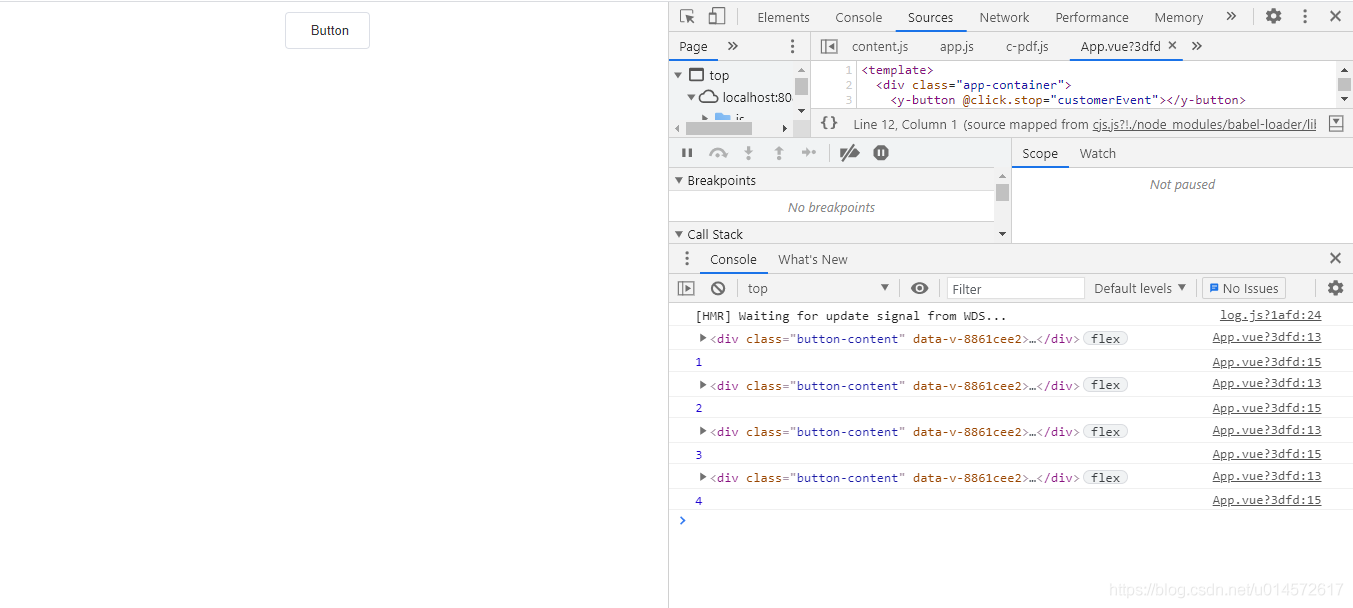
Task: Toggle pause on exceptions button
Action: point(881,153)
